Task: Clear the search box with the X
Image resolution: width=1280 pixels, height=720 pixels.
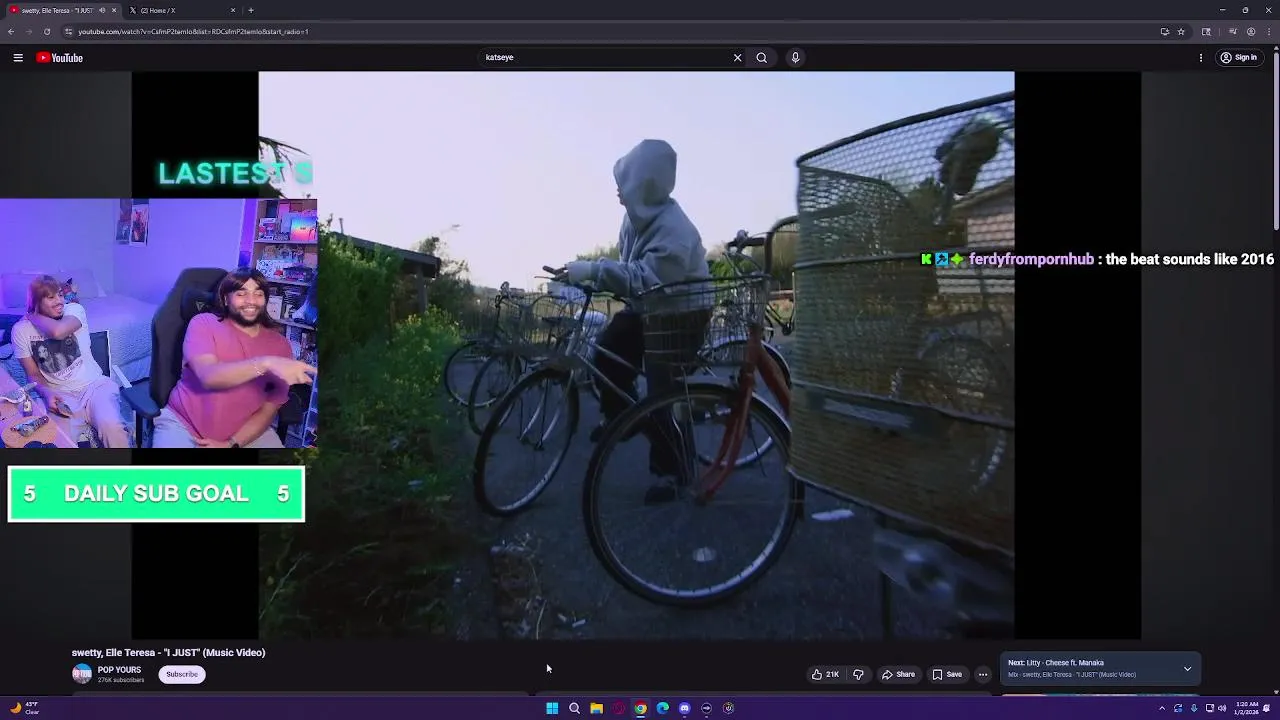Action: (738, 58)
